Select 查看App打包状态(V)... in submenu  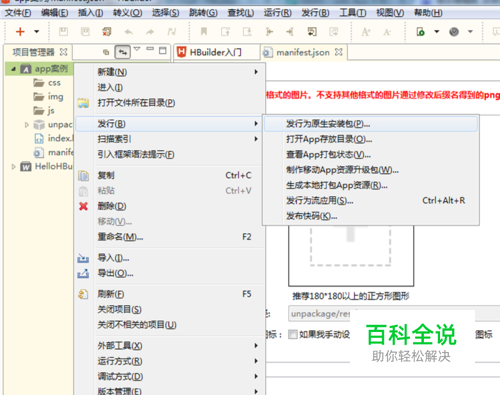pyautogui.click(x=371, y=155)
